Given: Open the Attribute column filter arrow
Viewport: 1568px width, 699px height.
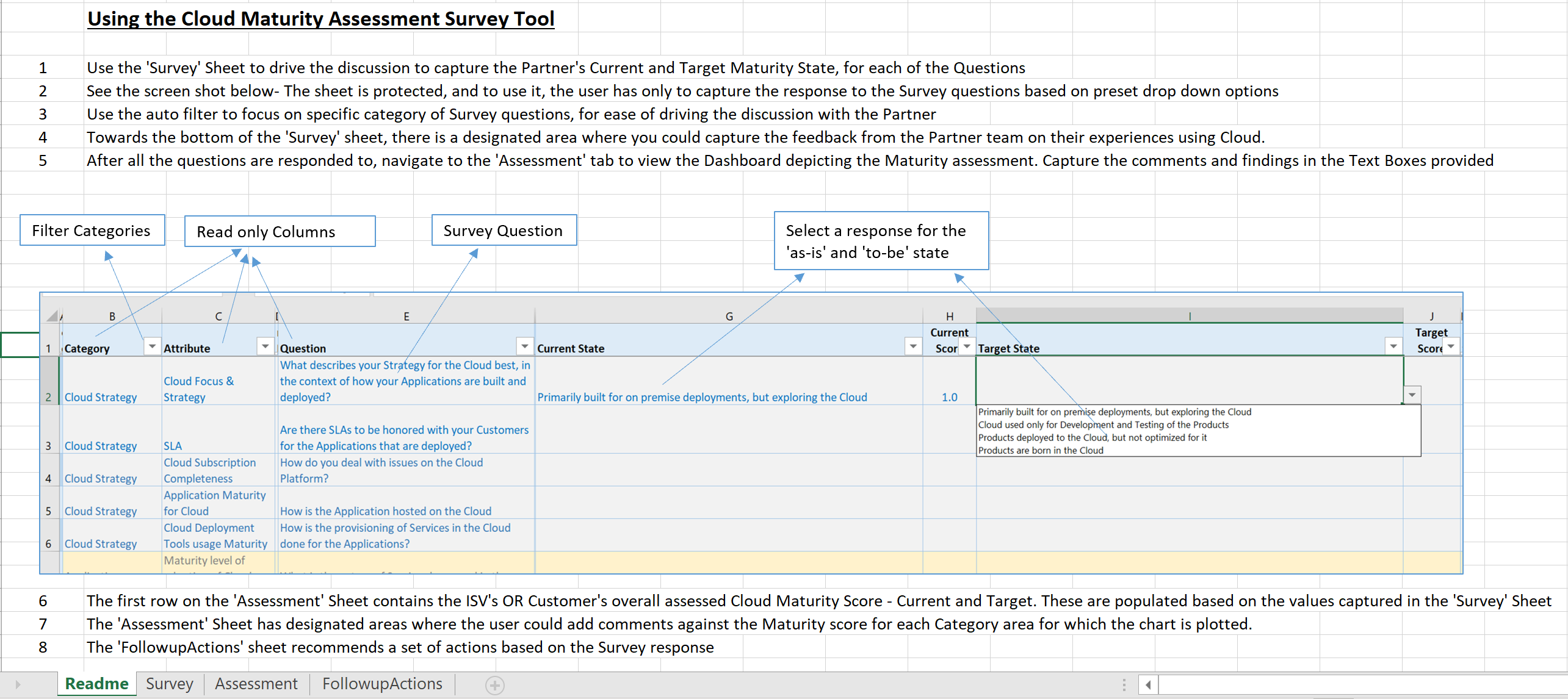Looking at the screenshot, I should pos(265,346).
